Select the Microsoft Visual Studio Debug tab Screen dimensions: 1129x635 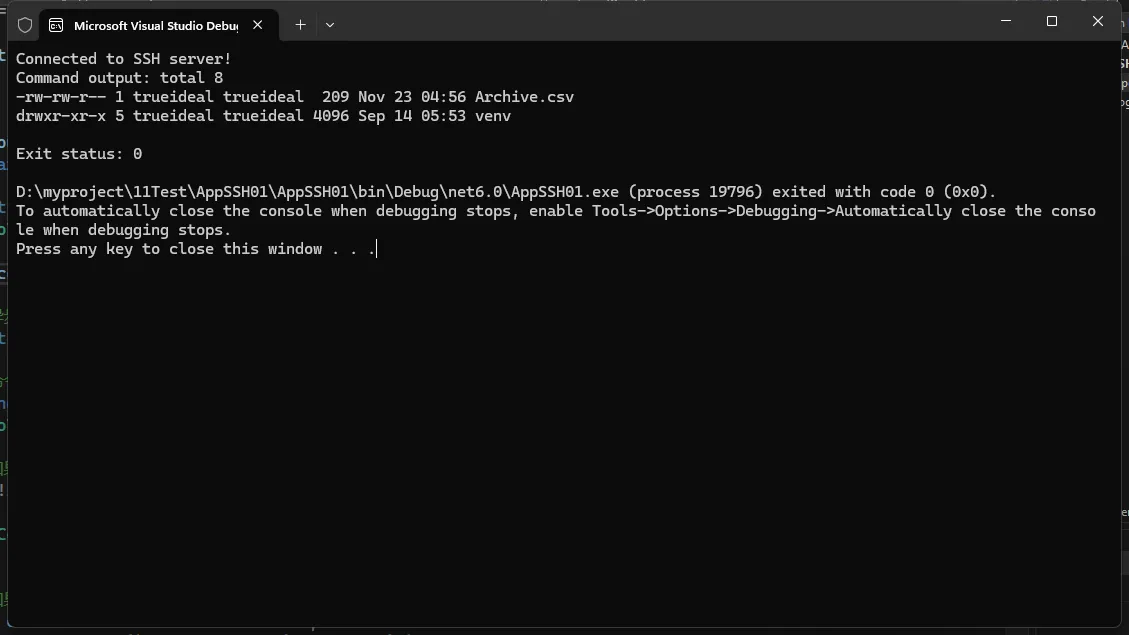[x=155, y=25]
